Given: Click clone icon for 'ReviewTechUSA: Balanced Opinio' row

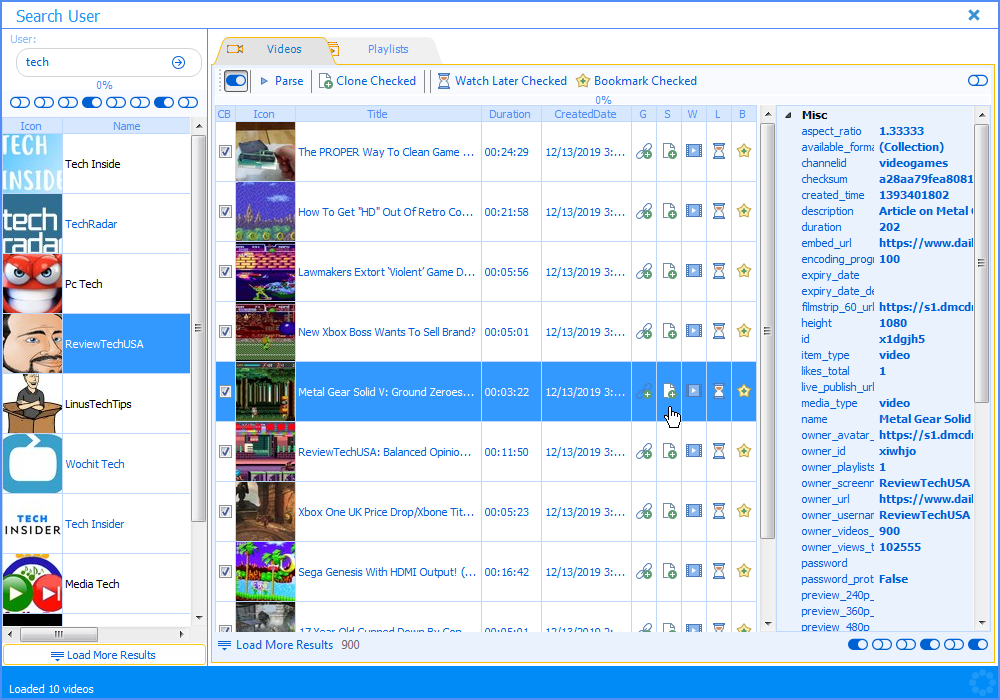Looking at the screenshot, I should click(x=669, y=451).
